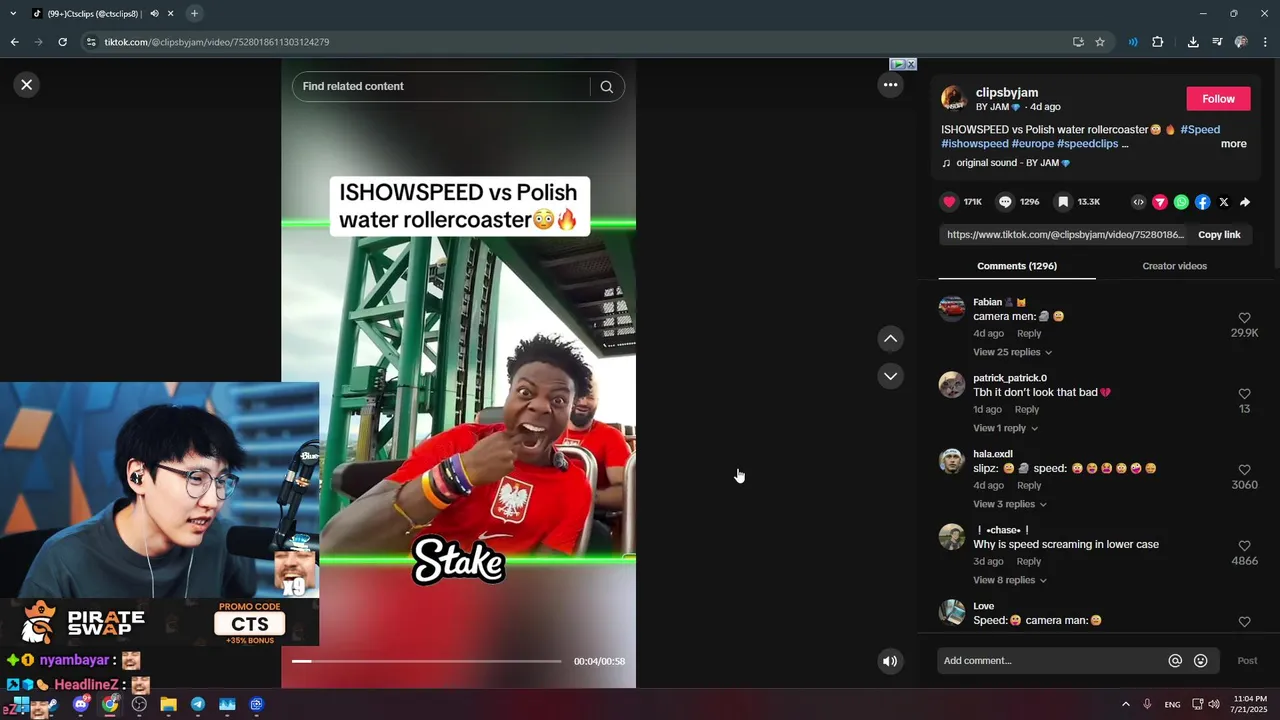Reply to the chase comment
1280x720 pixels.
(x=1029, y=562)
